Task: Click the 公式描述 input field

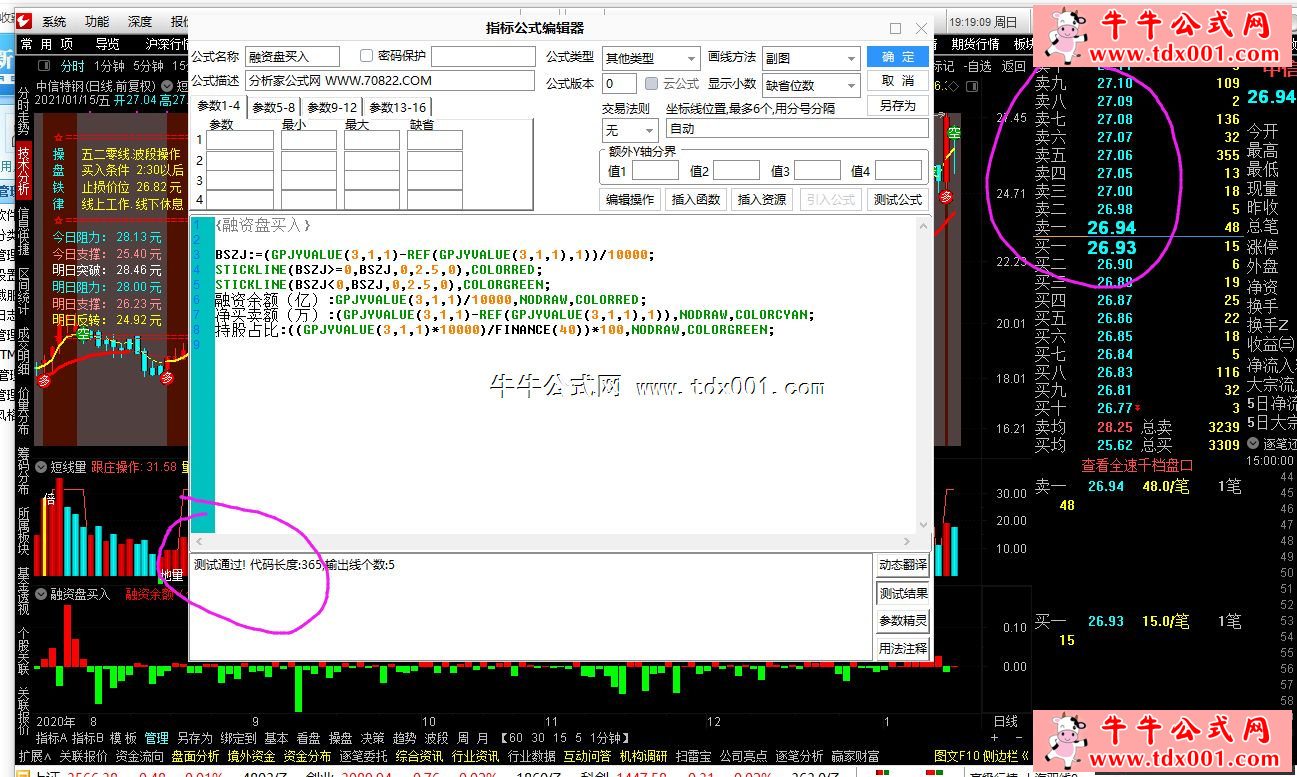Action: [390, 81]
